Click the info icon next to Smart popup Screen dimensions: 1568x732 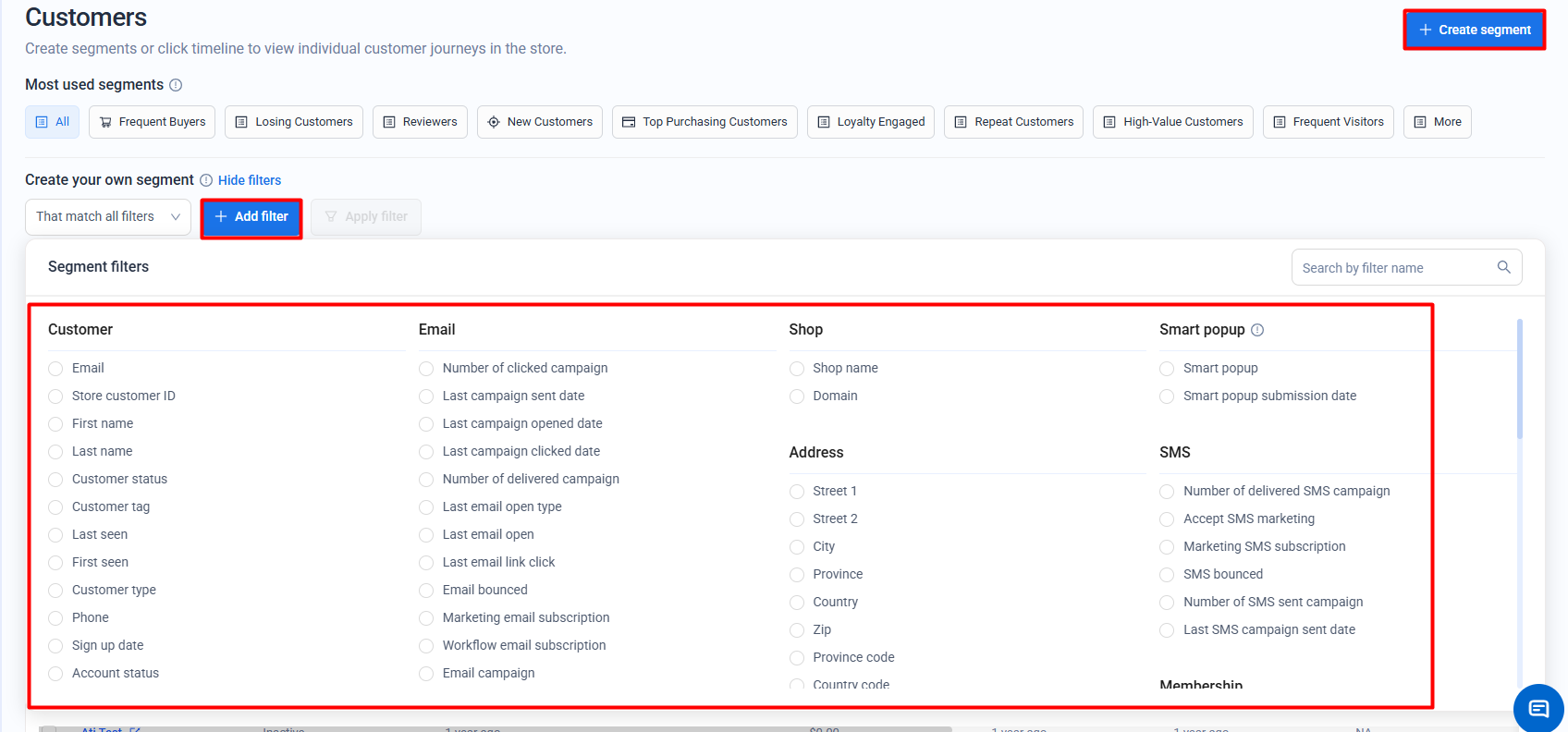click(x=1257, y=330)
